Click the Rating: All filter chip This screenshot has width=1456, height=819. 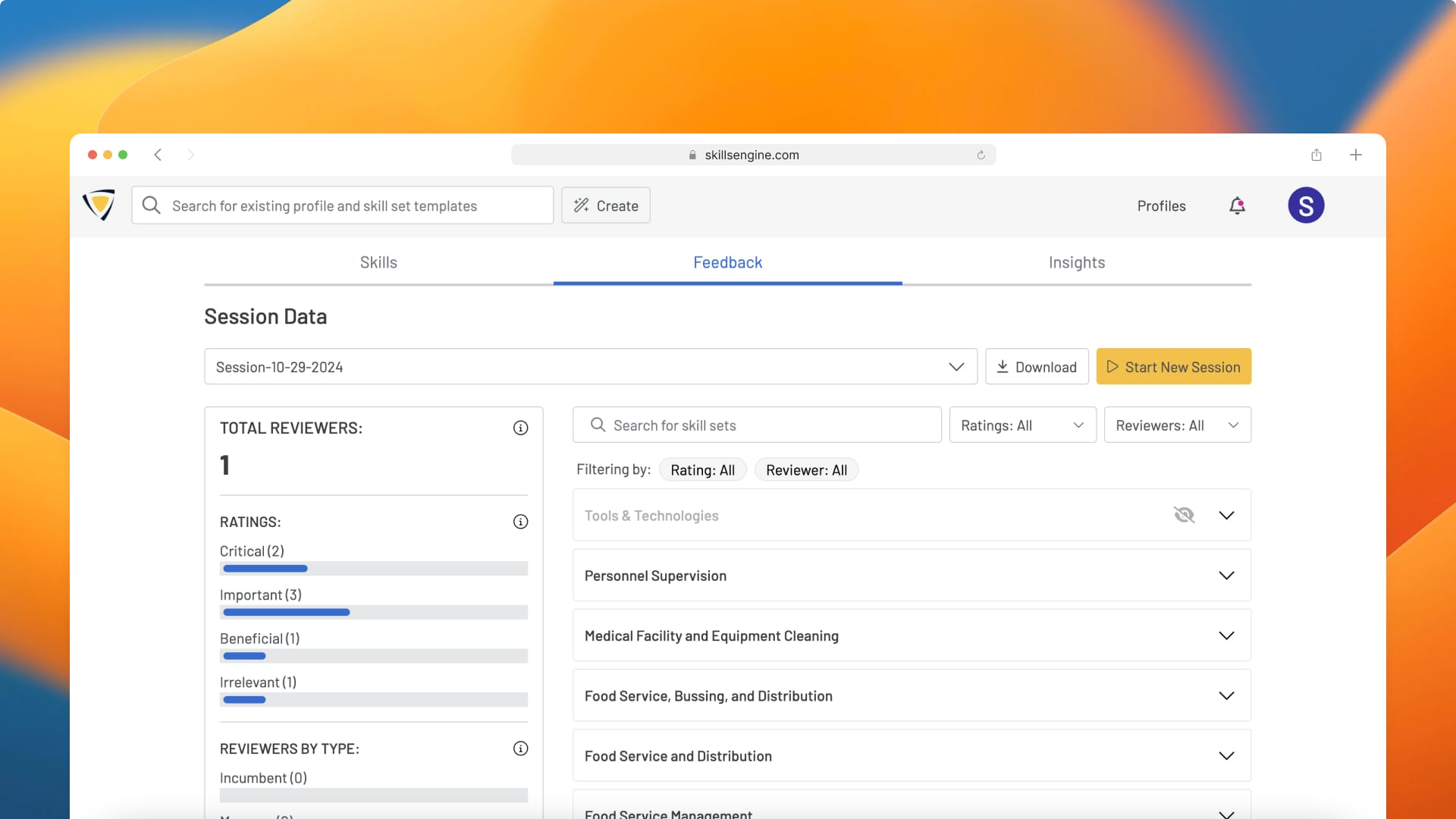(702, 469)
